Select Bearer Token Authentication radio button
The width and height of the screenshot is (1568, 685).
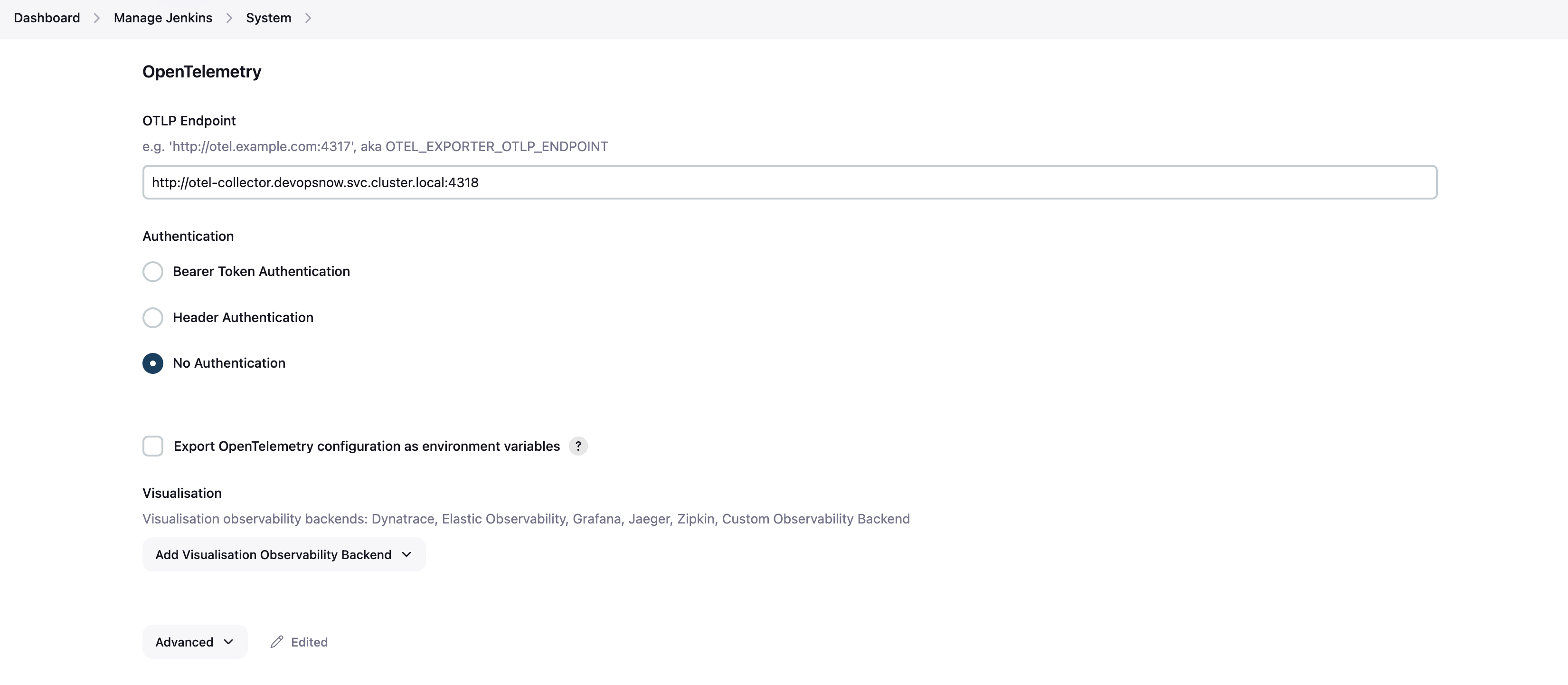153,272
